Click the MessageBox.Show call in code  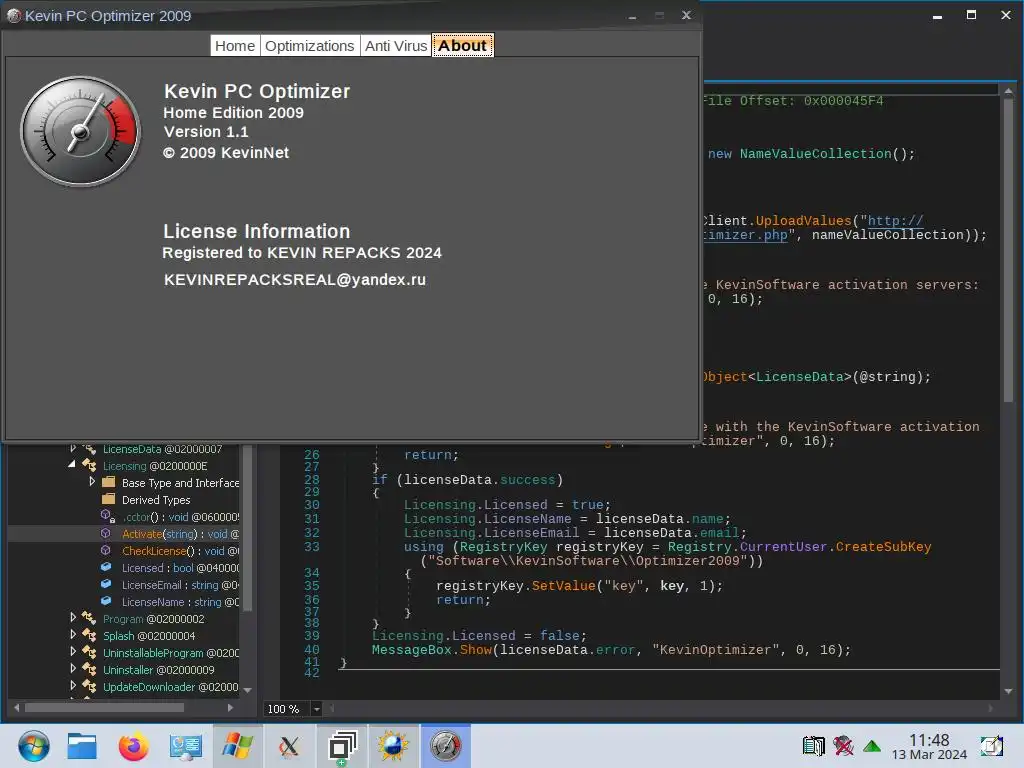click(432, 650)
